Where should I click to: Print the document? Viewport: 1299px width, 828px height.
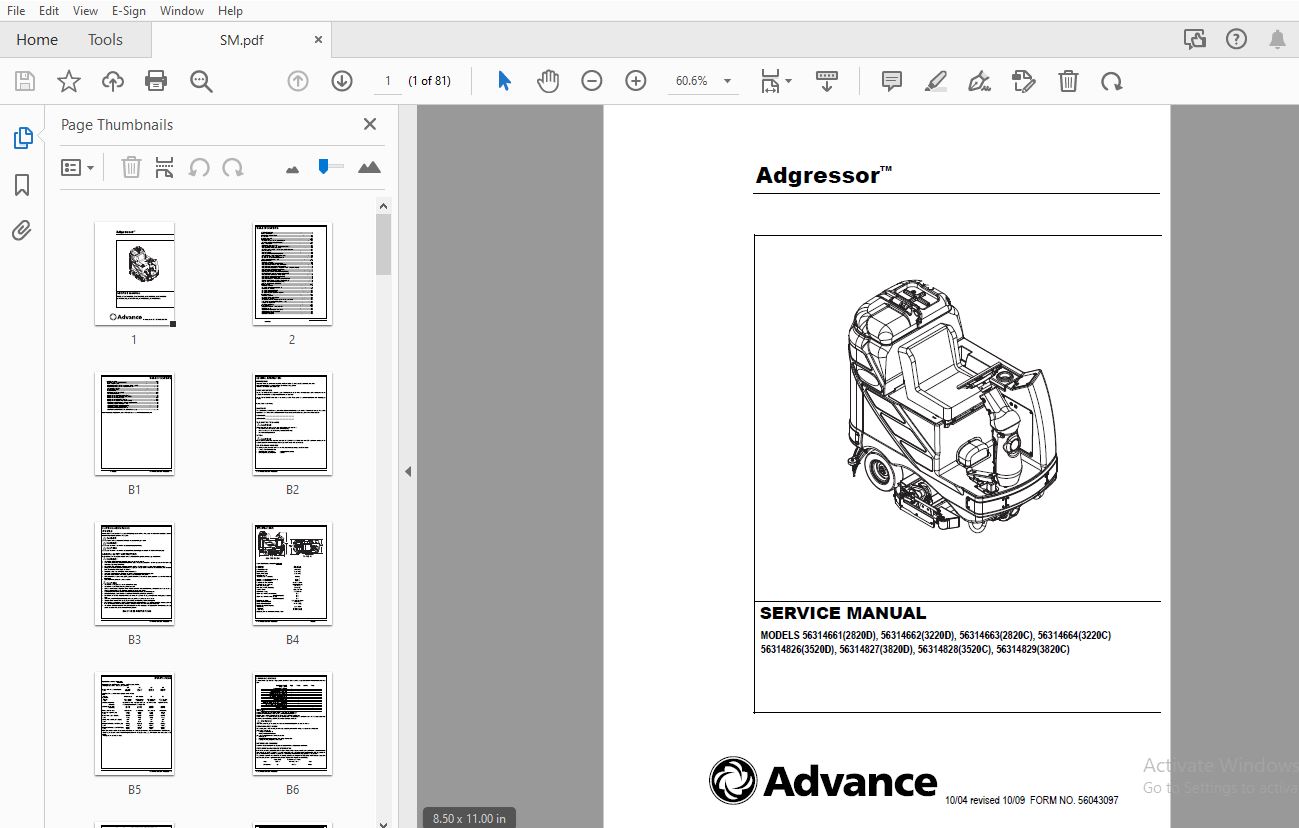156,81
